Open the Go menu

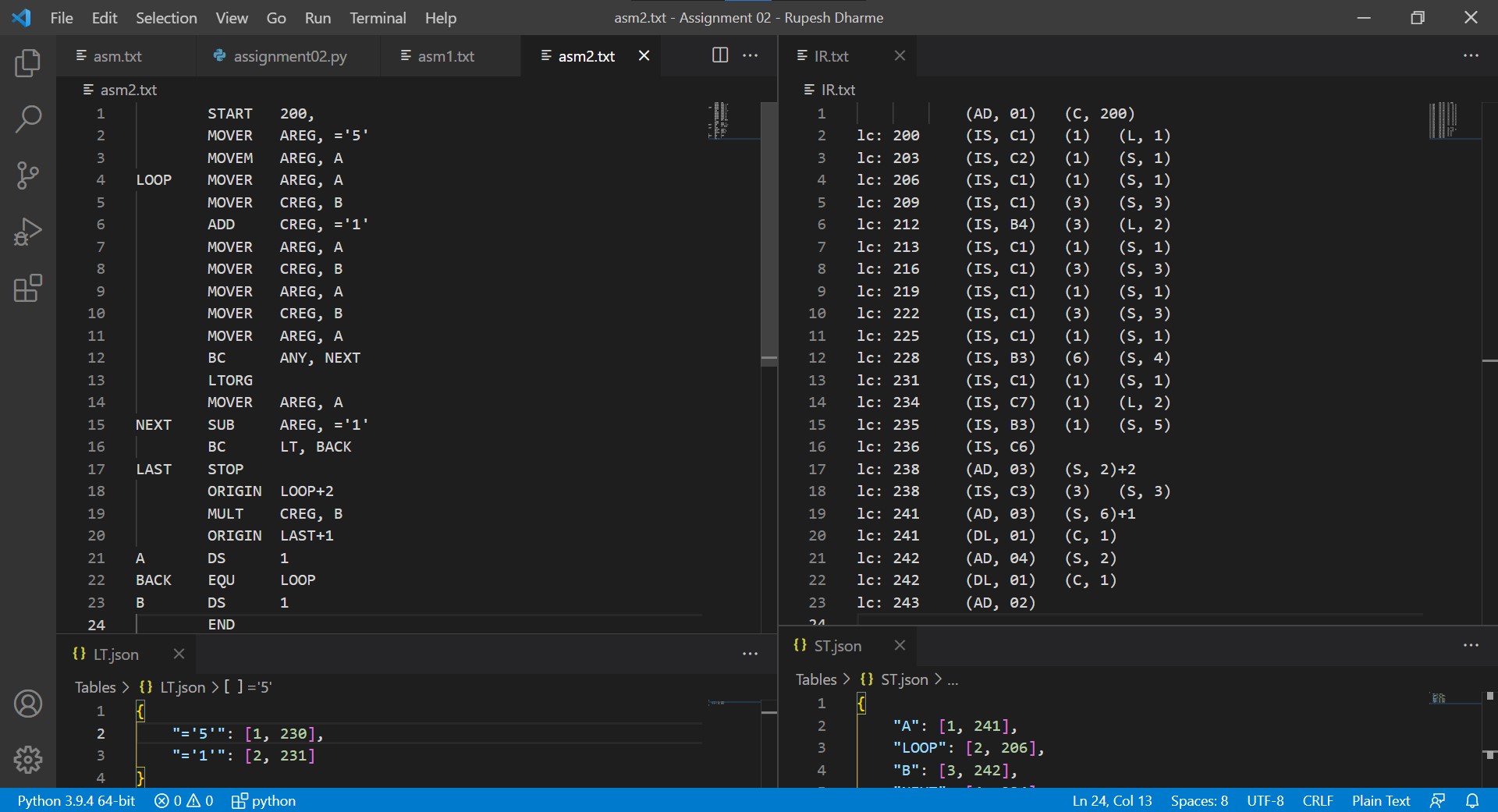(276, 18)
